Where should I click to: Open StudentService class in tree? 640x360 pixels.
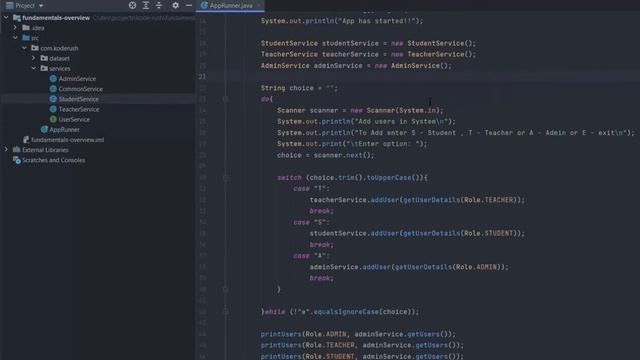point(78,99)
